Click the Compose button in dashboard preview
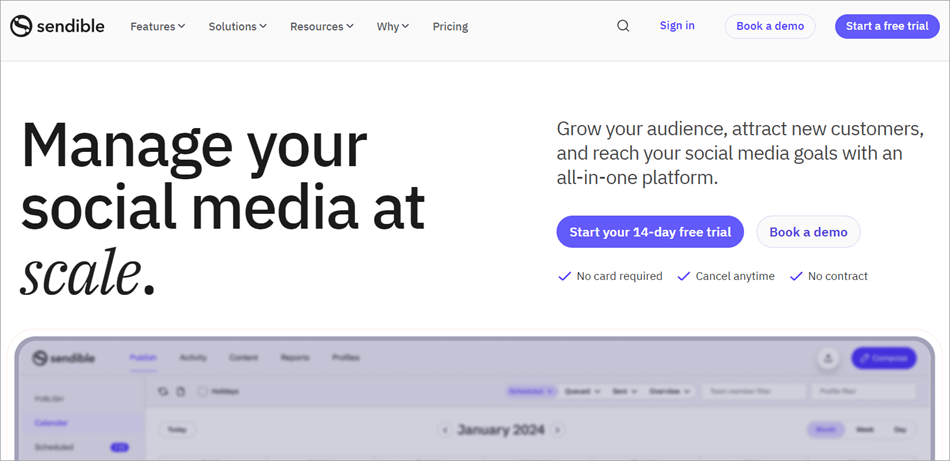Screen dimensions: 950x461 (883, 358)
